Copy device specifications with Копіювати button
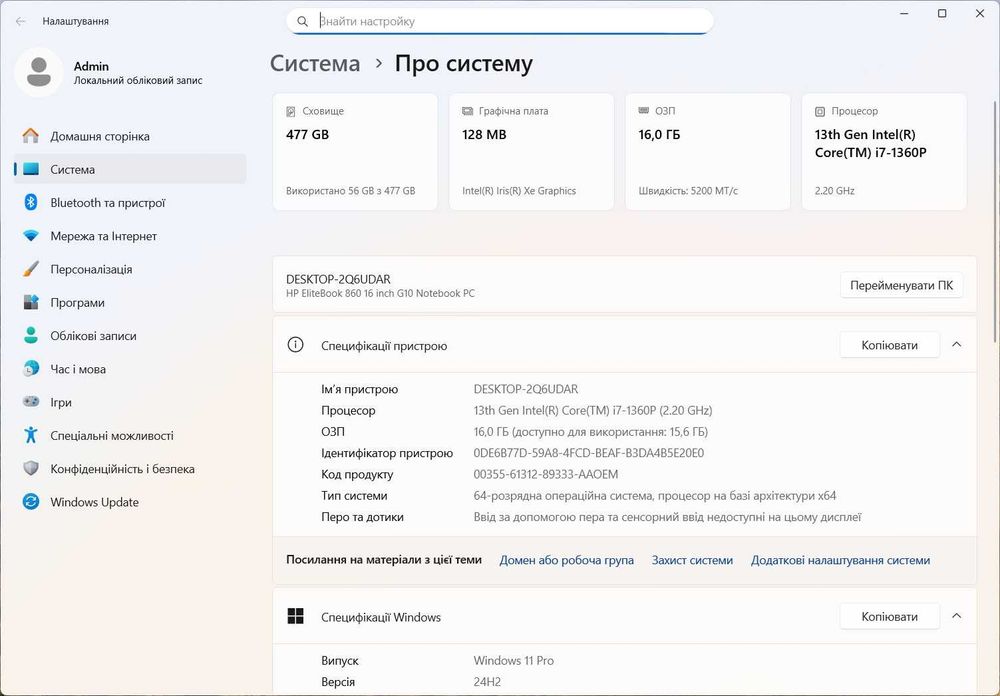1000x696 pixels. click(889, 345)
